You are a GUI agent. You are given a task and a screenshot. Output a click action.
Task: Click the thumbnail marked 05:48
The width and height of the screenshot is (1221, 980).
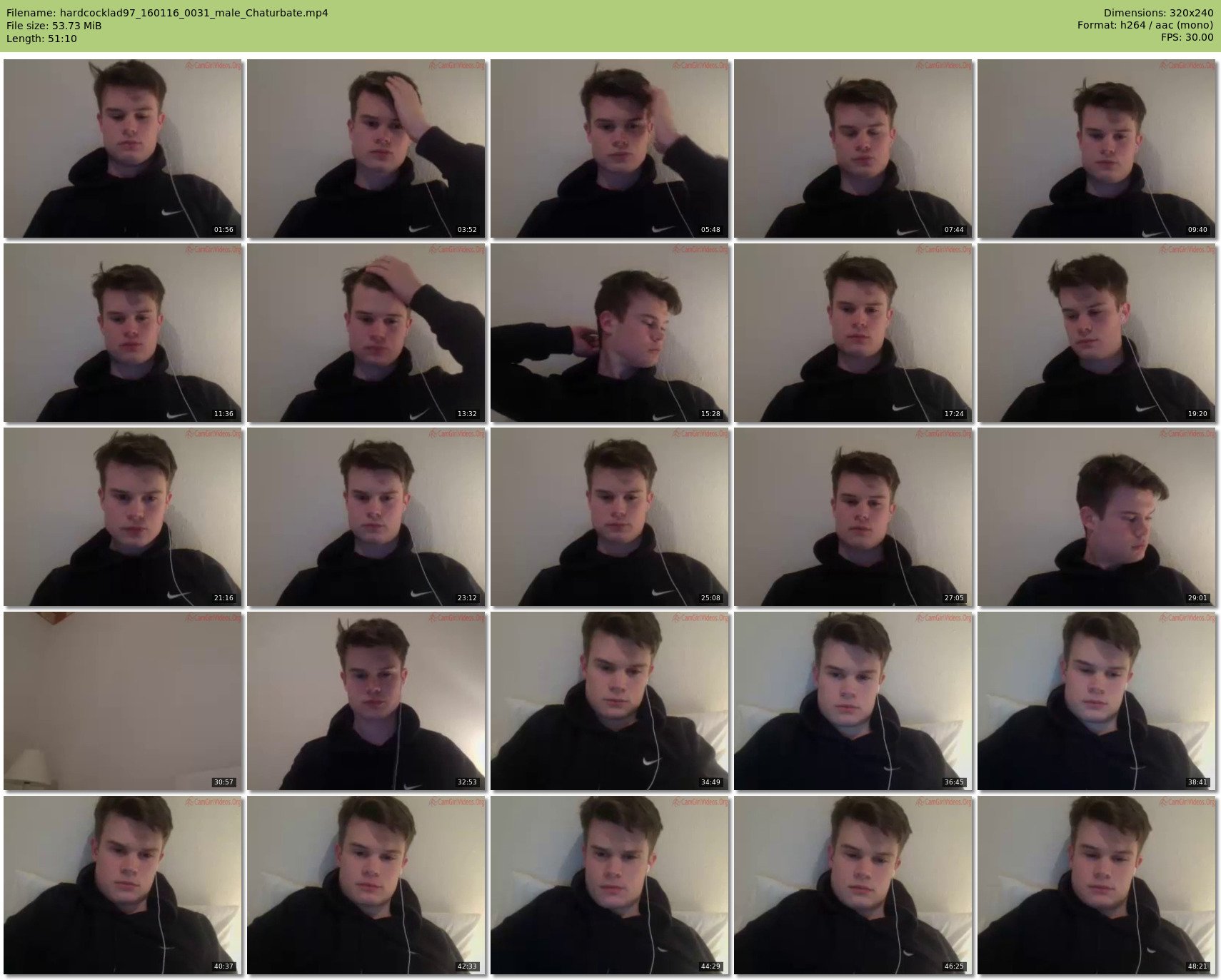[610, 148]
